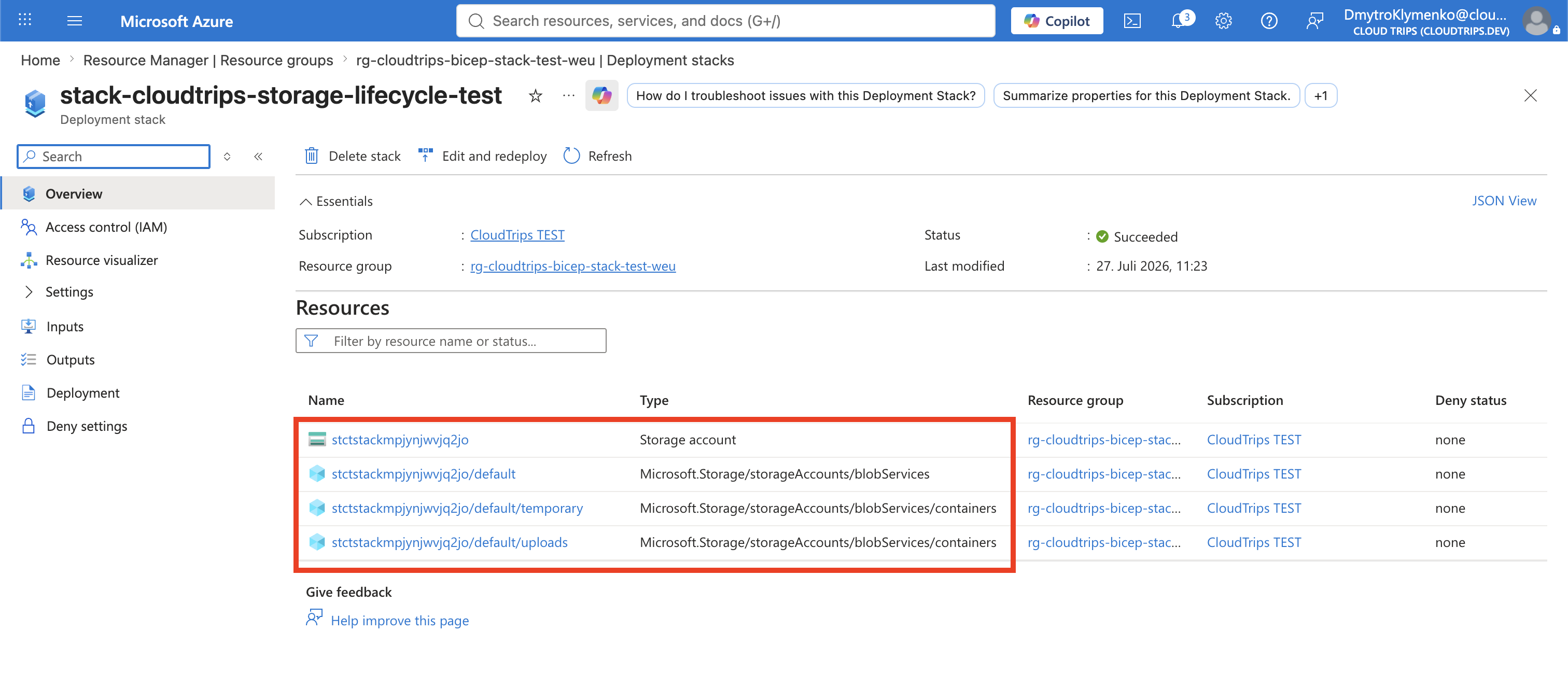1568x674 pixels.
Task: Open the feedback icon in top bar
Action: (x=1315, y=21)
